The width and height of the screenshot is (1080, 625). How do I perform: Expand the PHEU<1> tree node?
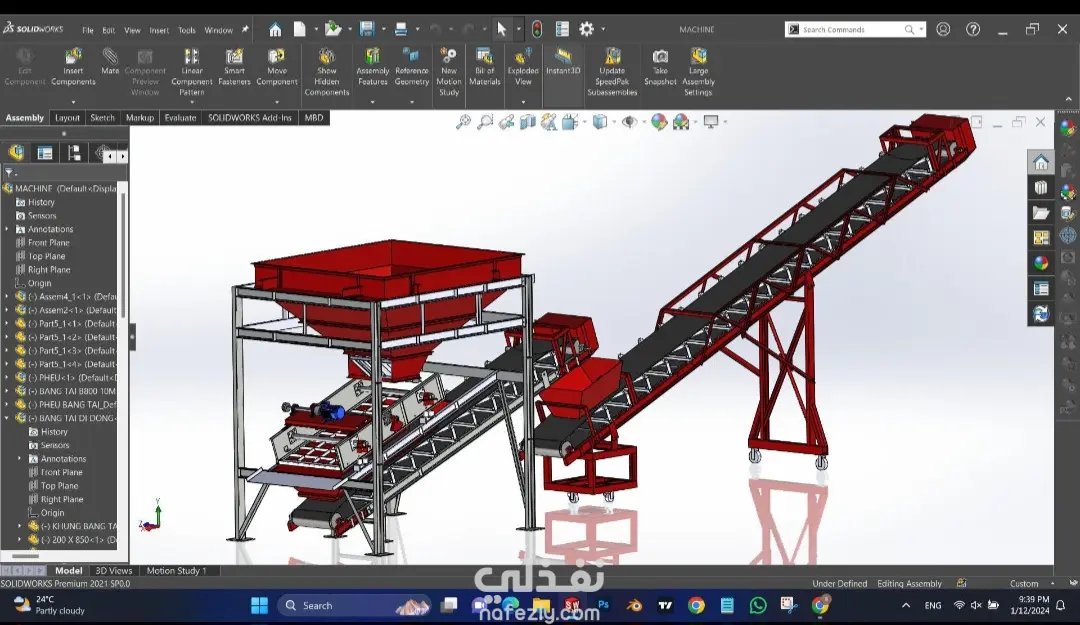point(8,378)
